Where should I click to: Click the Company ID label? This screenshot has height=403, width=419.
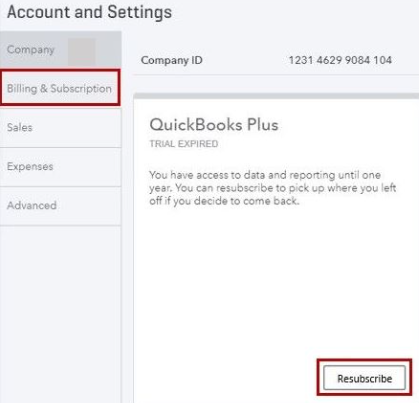click(x=172, y=60)
